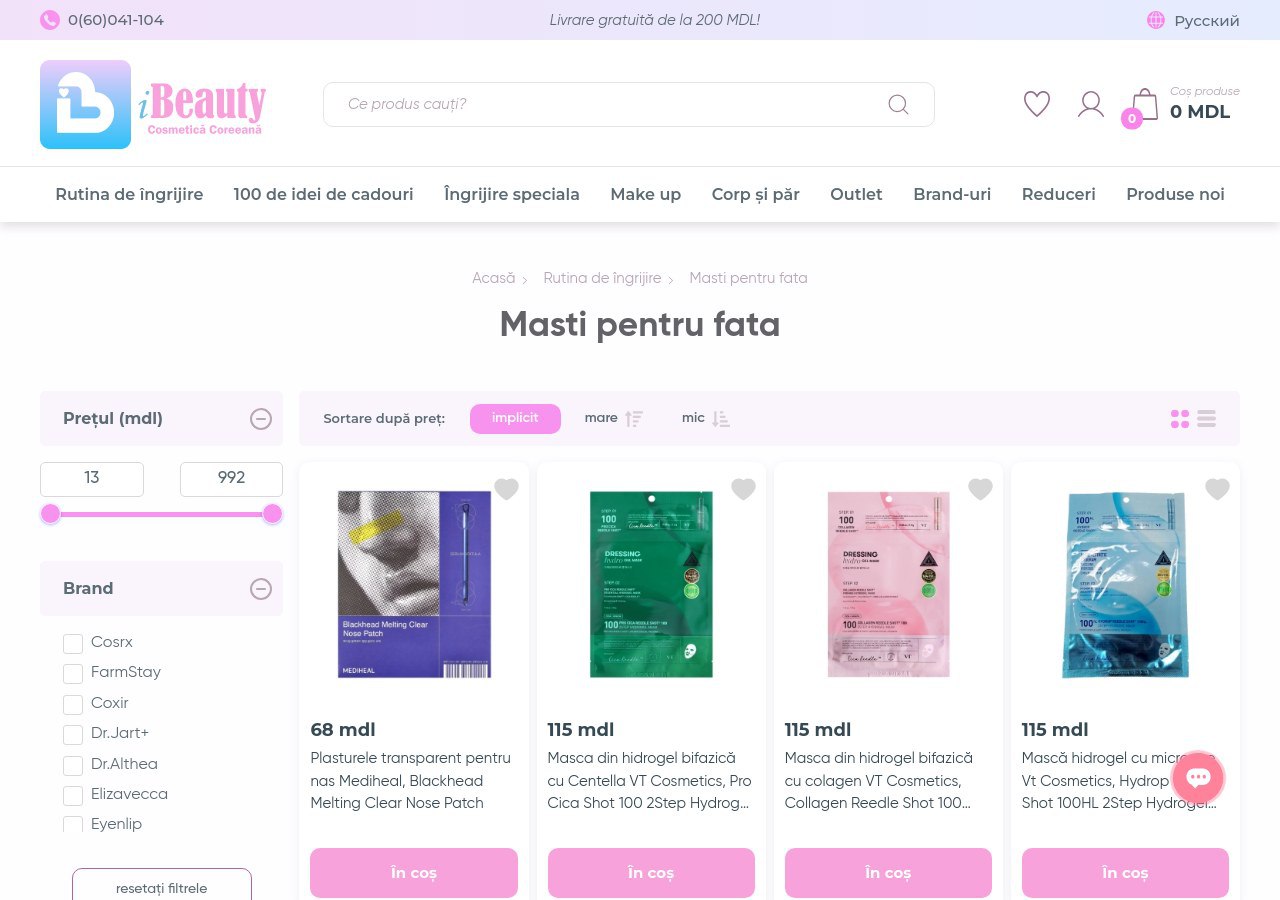Check the FarmStay brand filter
Viewport: 1280px width, 900px height.
73,673
